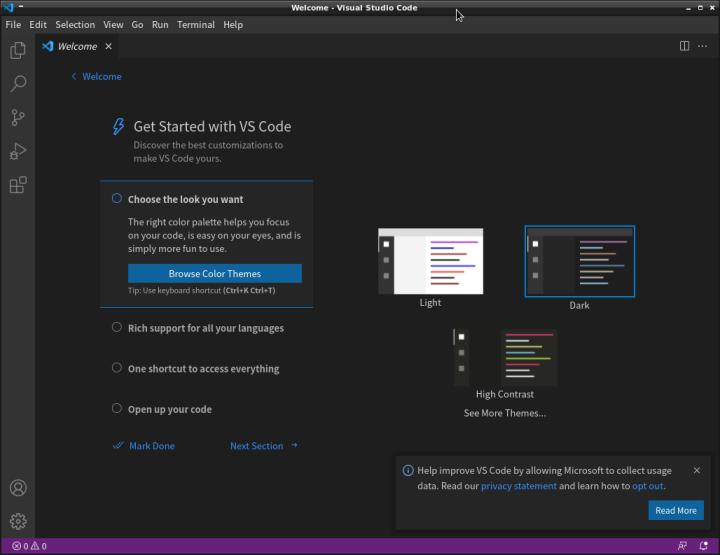Click the Mark Done link
720x555 pixels.
(x=144, y=446)
